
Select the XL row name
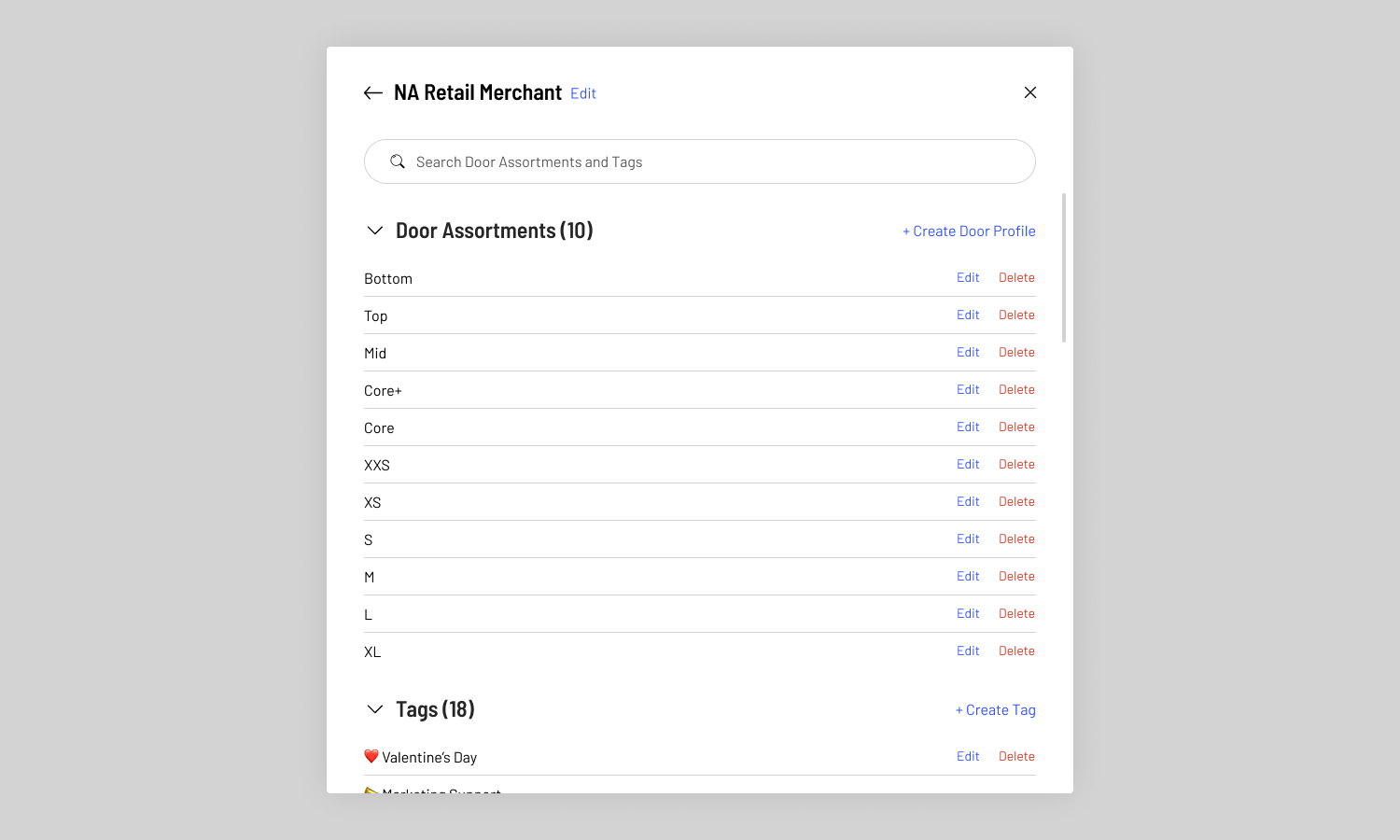click(x=372, y=652)
